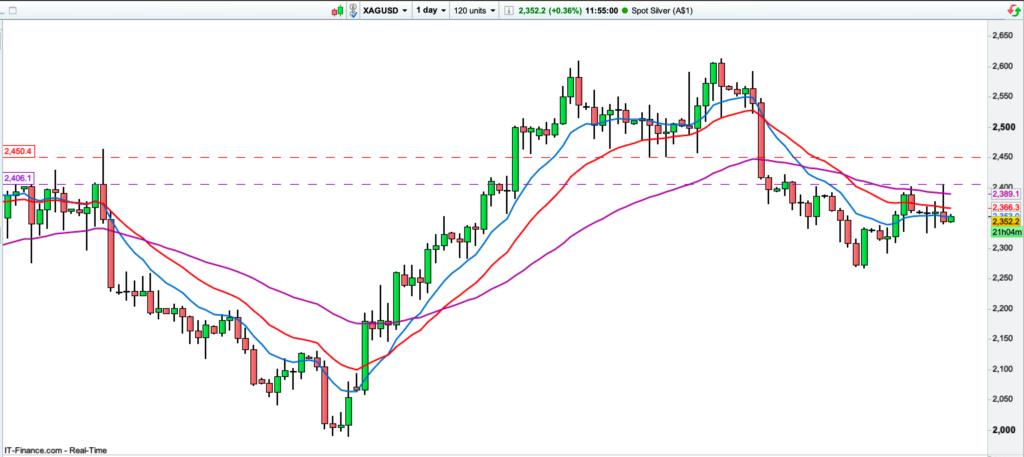This screenshot has height=457, width=1024.
Task: Click the pin/link icon beside XAGUSD
Action: click(354, 10)
